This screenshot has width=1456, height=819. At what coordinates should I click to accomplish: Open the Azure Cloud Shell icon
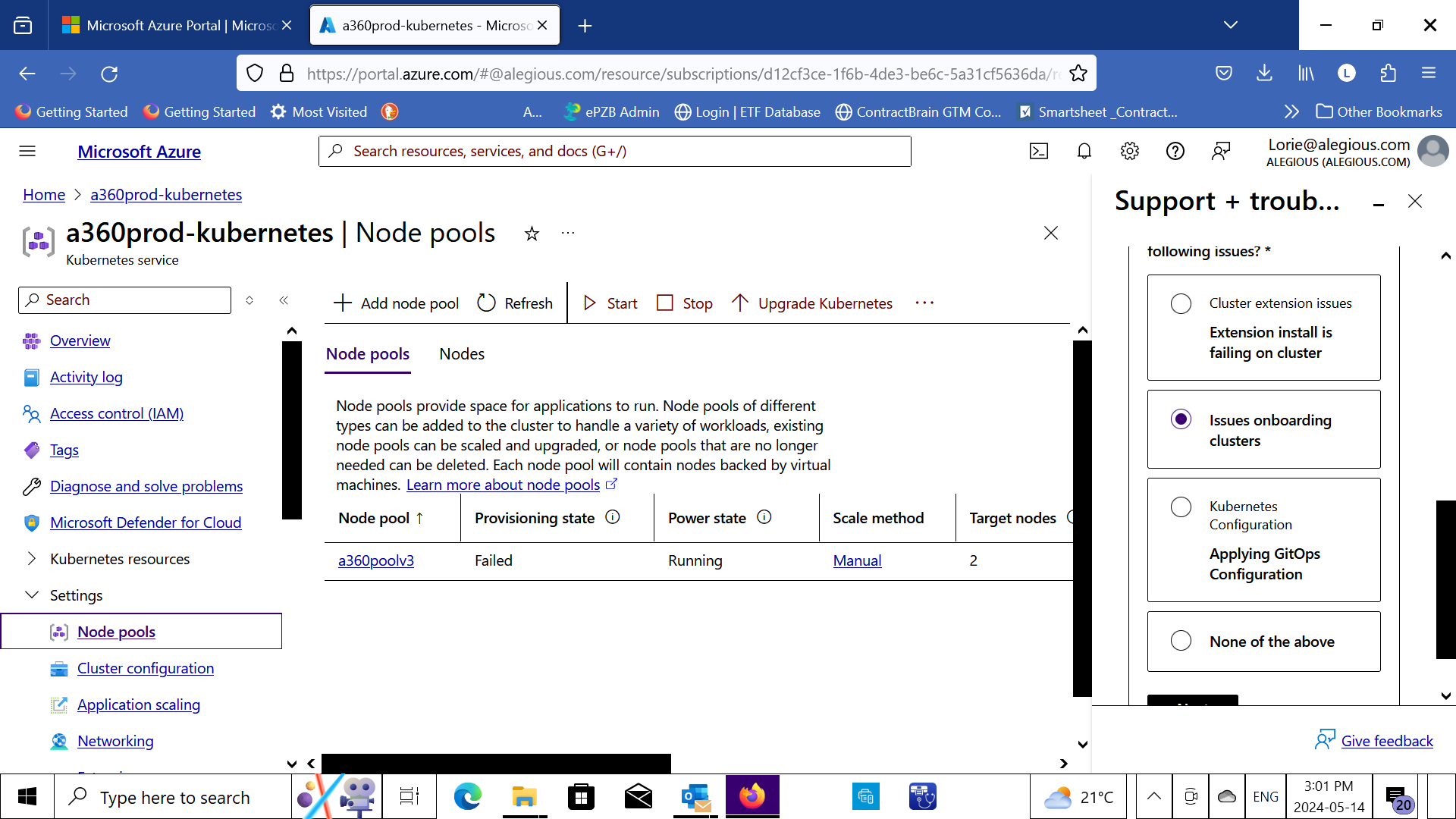[x=1039, y=151]
